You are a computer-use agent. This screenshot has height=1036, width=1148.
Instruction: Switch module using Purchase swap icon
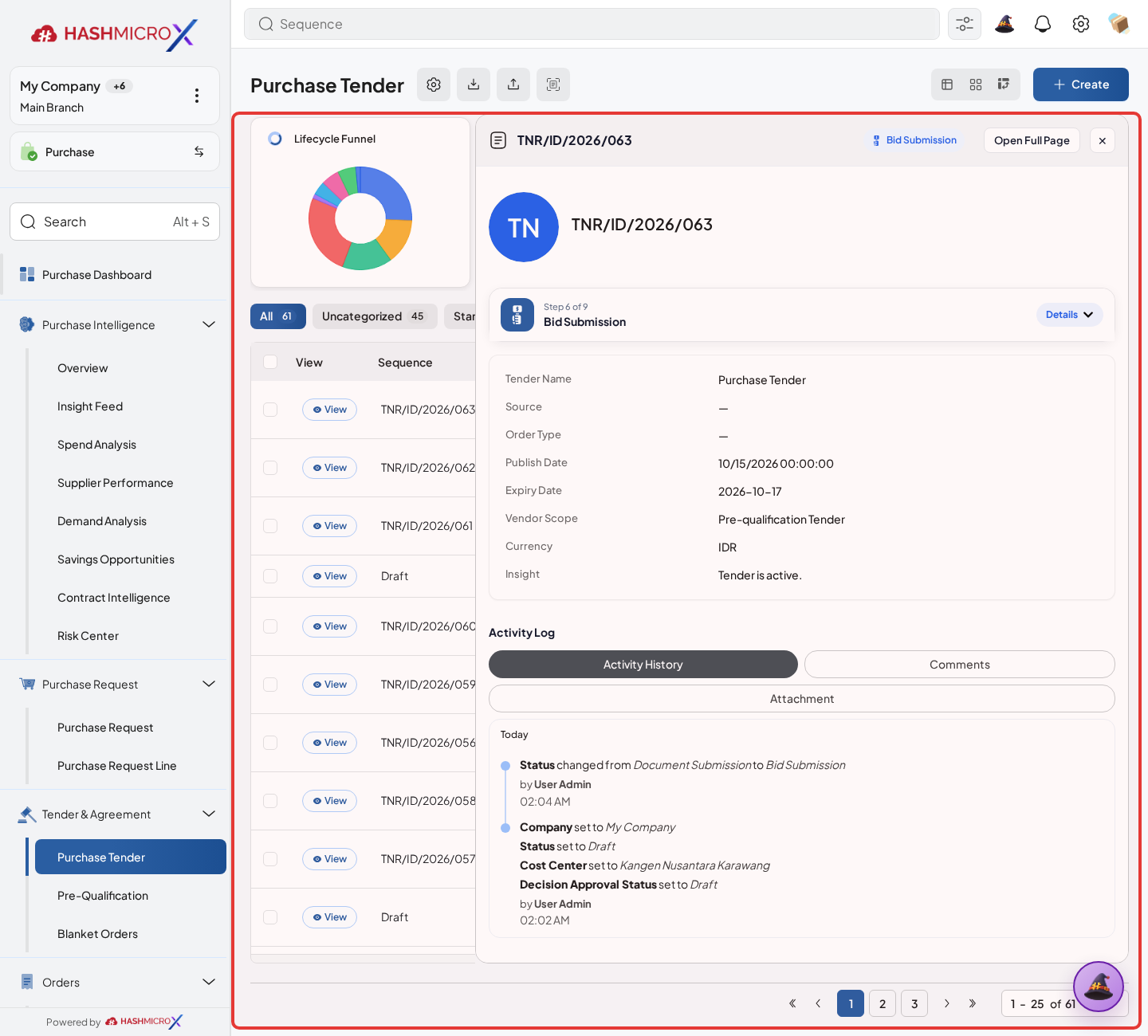[x=199, y=151]
